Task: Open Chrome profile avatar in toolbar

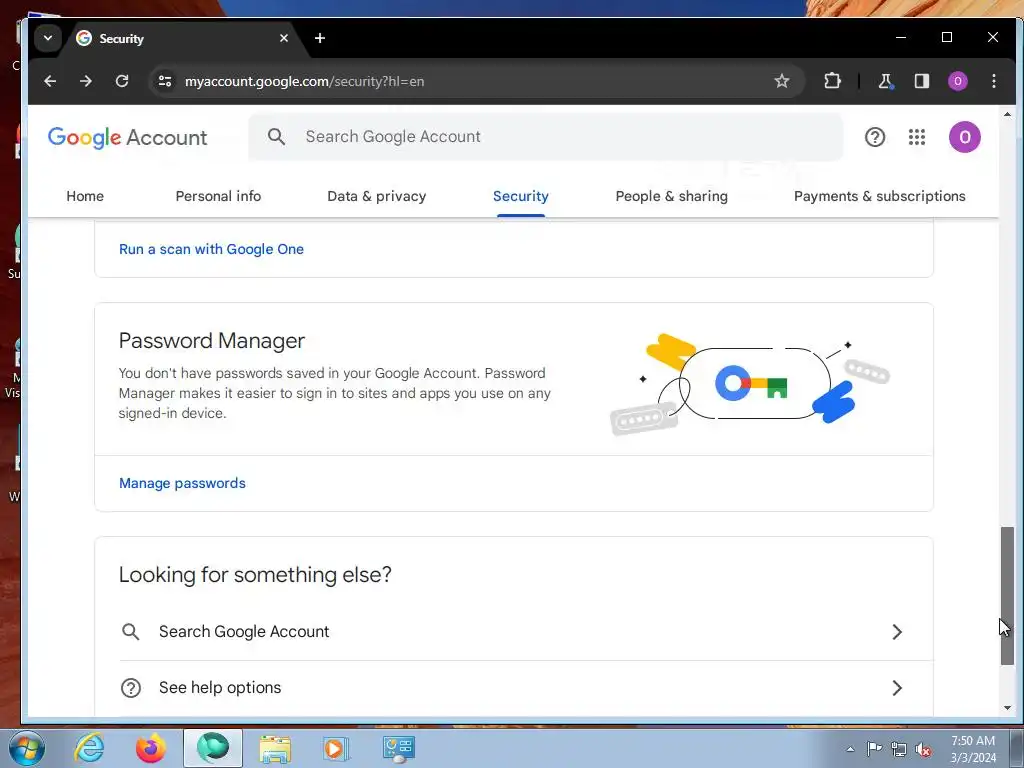Action: tap(957, 81)
